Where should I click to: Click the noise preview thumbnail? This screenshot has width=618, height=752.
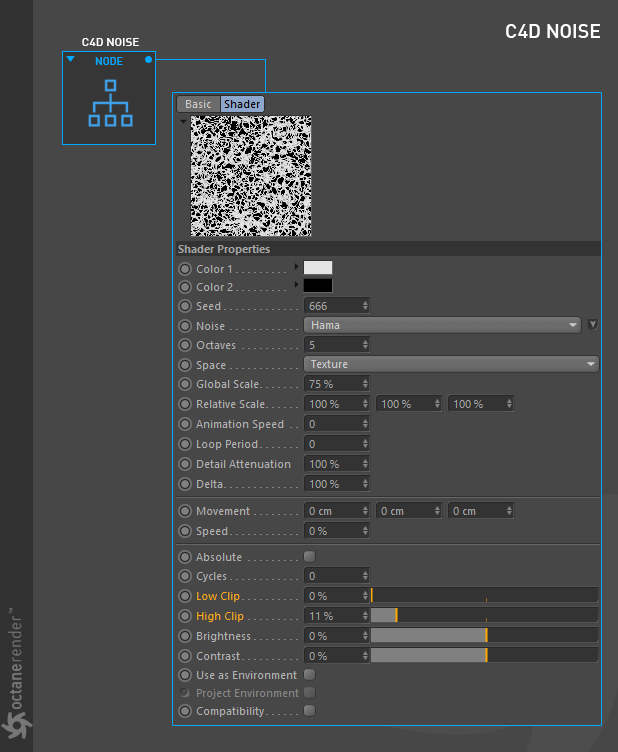[x=251, y=176]
